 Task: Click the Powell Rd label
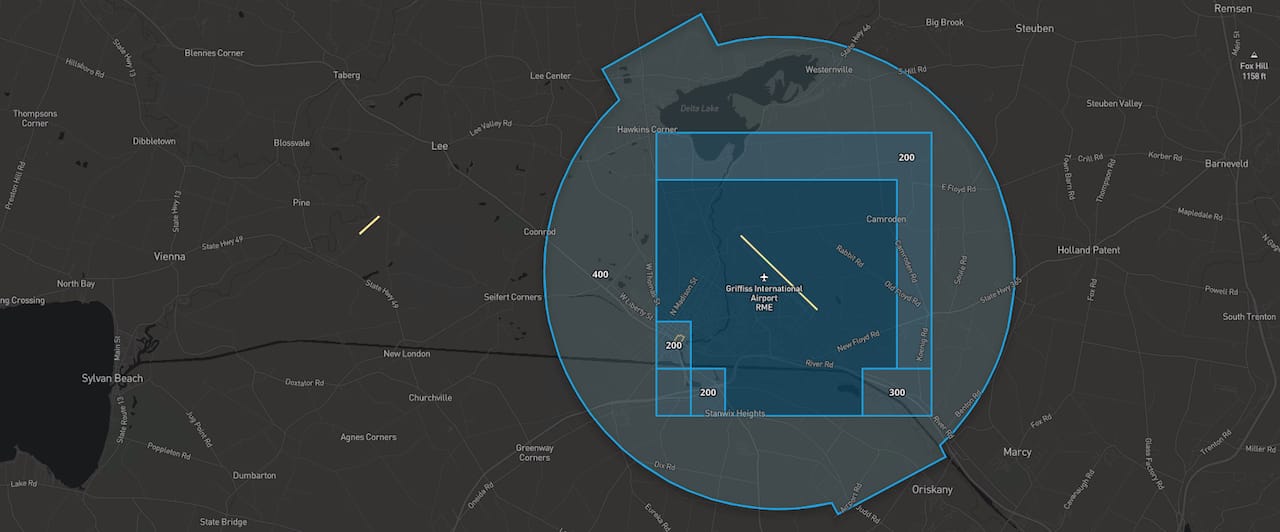1222,290
